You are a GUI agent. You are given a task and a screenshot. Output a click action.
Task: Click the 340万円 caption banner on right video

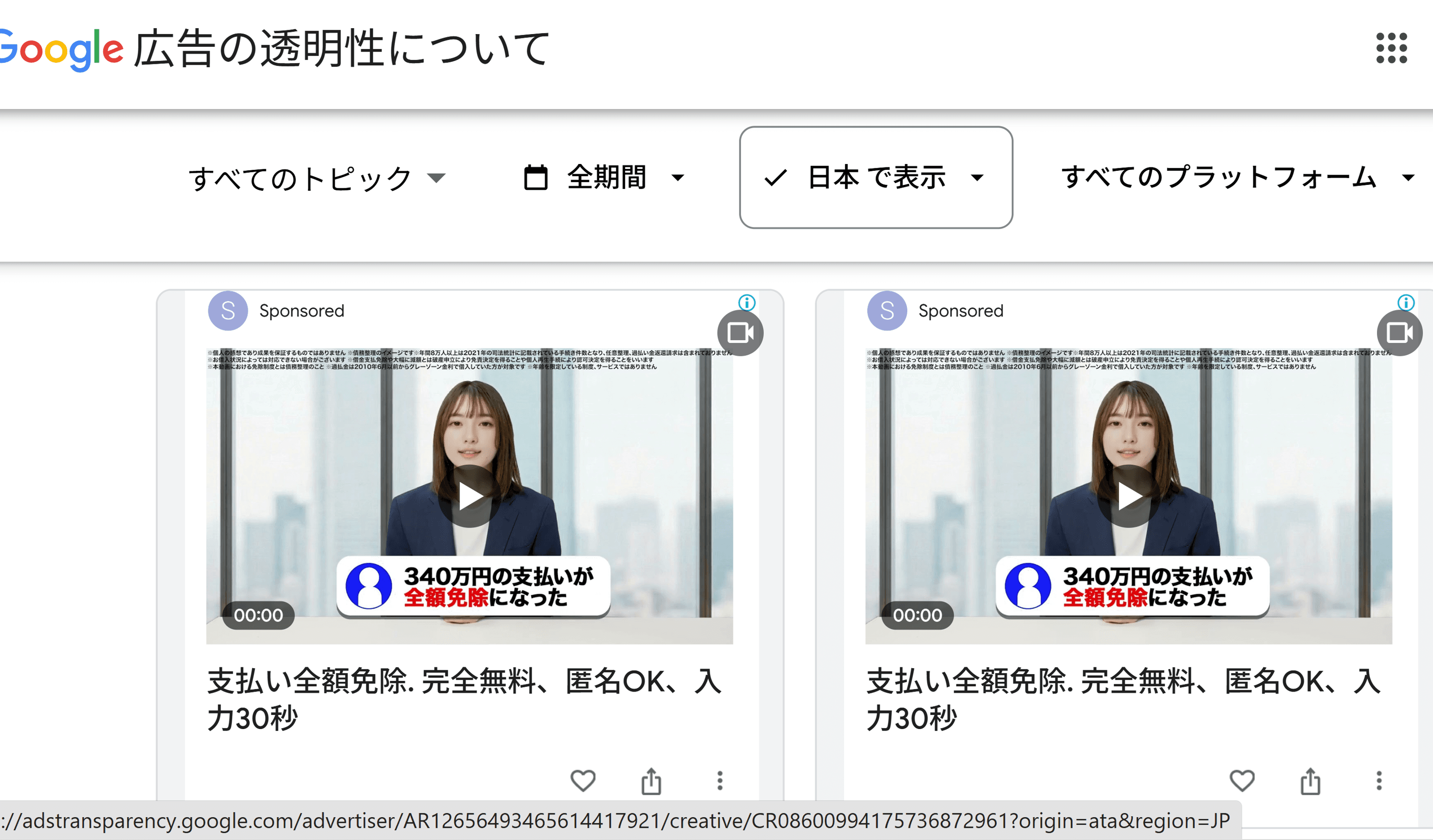[1132, 587]
